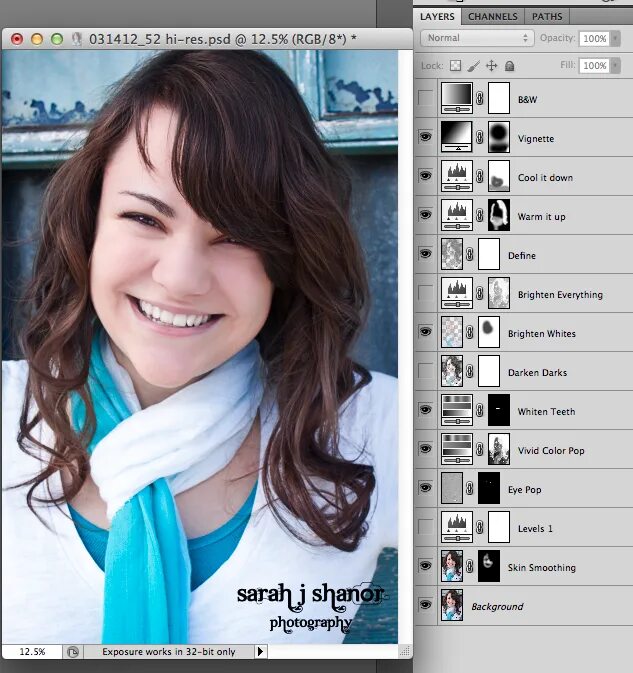Switch to the Channels tab
Viewport: 633px width, 673px height.
coord(493,17)
